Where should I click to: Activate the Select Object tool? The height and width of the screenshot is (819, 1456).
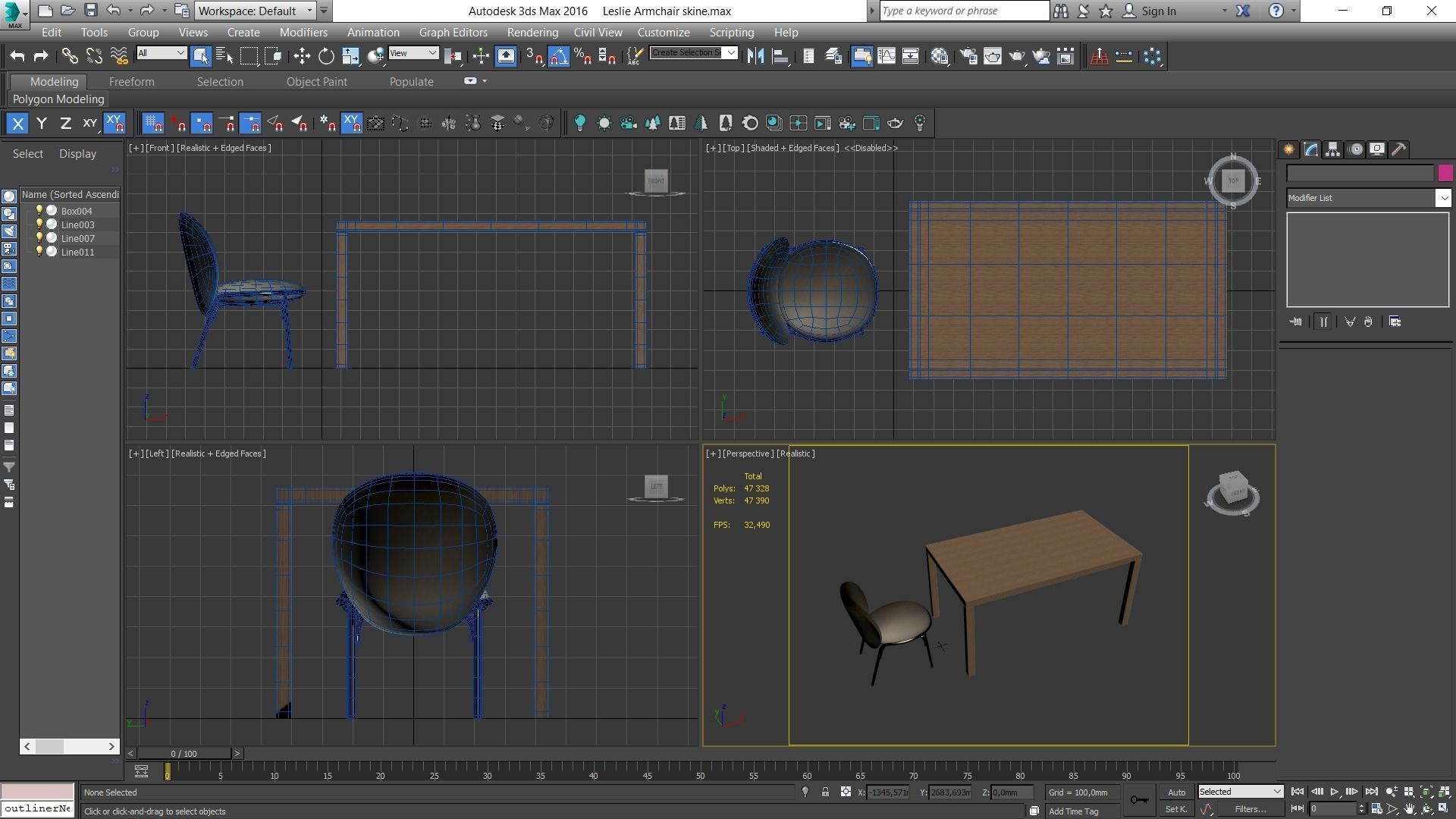tap(200, 56)
